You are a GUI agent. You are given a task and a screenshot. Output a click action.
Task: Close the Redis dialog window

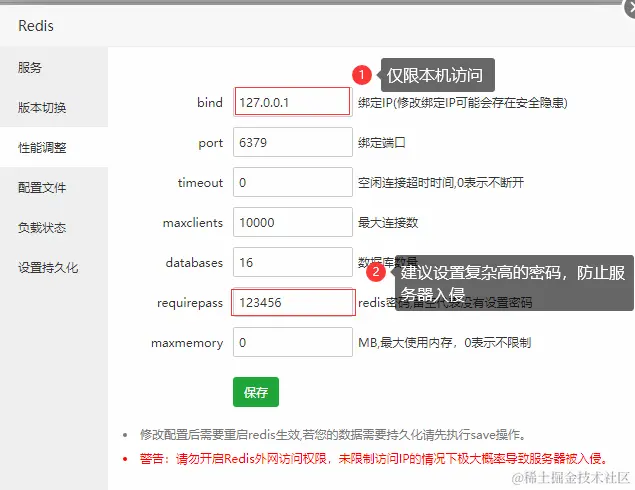[x=630, y=8]
